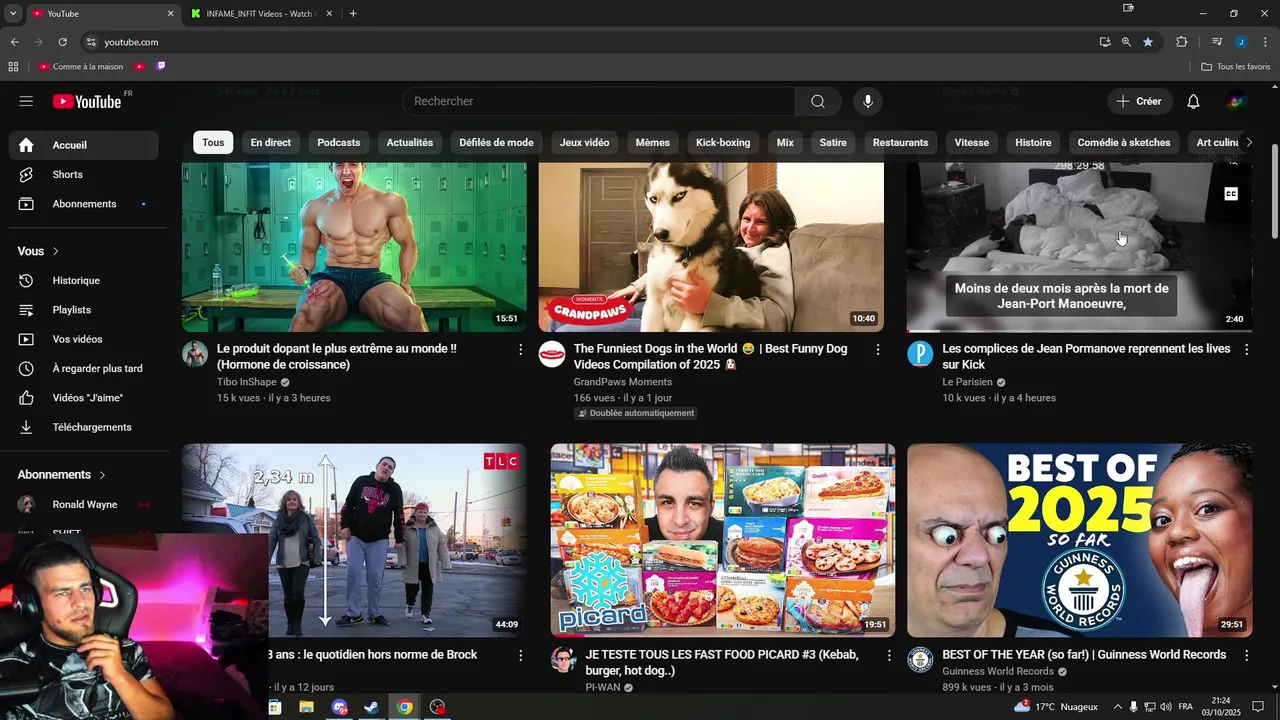This screenshot has width=1280, height=720.
Task: Click the Guinness World Records channel avatar
Action: click(920, 660)
